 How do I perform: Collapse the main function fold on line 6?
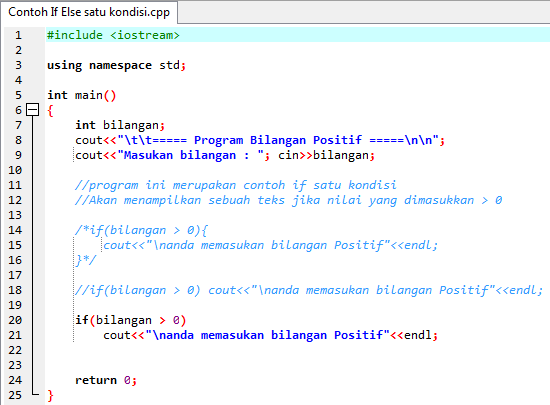click(x=33, y=110)
